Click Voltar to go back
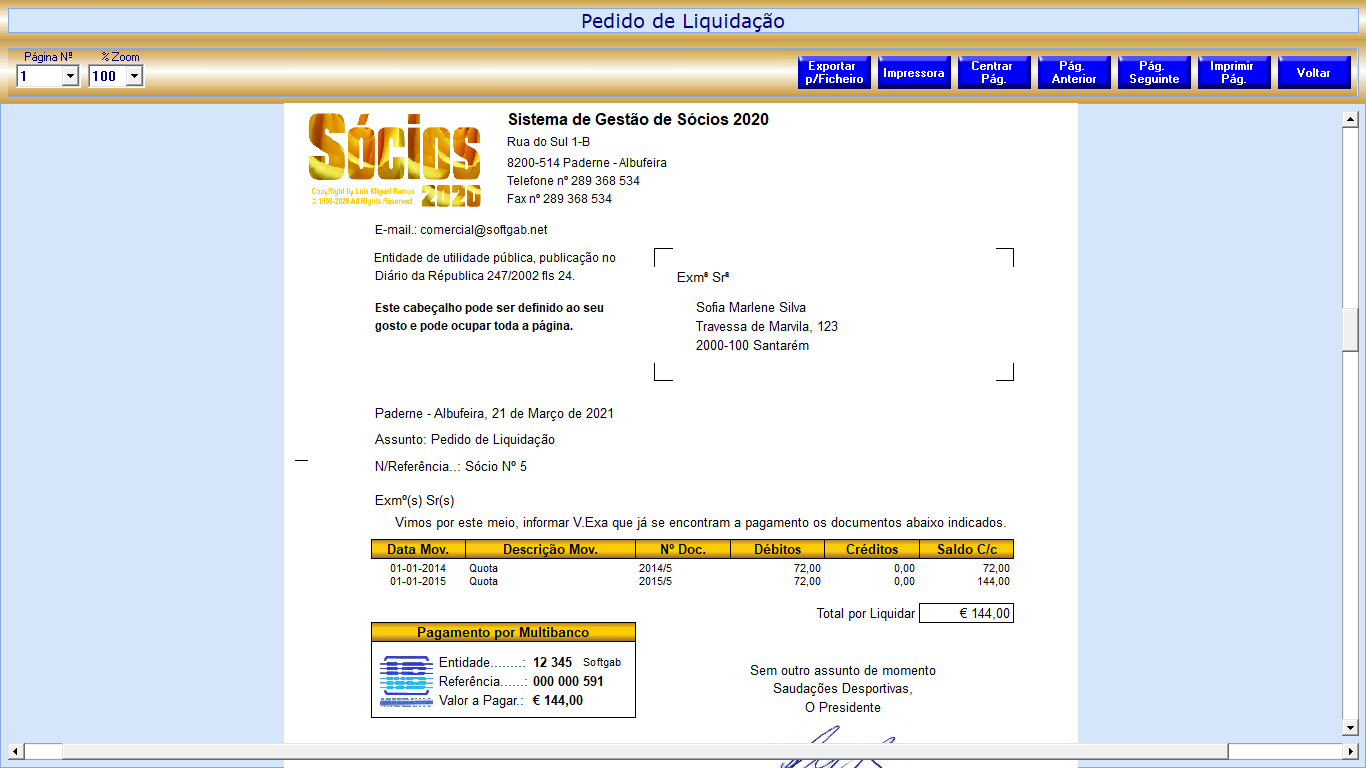1366x768 pixels. coord(1313,73)
